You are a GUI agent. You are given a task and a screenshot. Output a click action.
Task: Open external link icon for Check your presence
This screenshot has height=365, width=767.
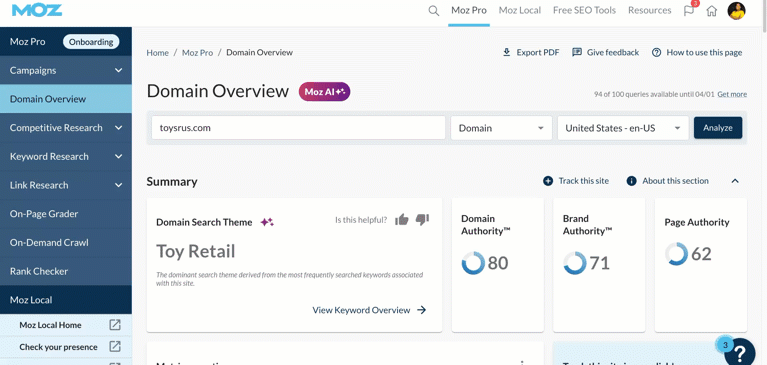[x=114, y=347]
